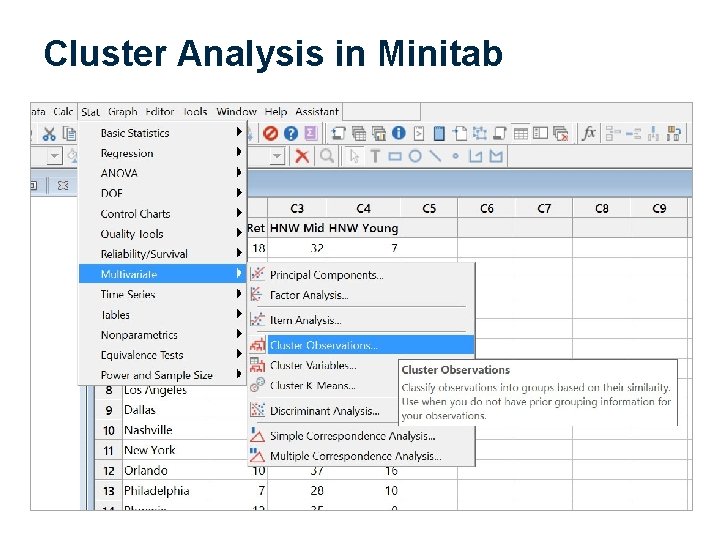Click the magnifier zoom icon
Viewport: 720px width, 540px height.
click(327, 156)
